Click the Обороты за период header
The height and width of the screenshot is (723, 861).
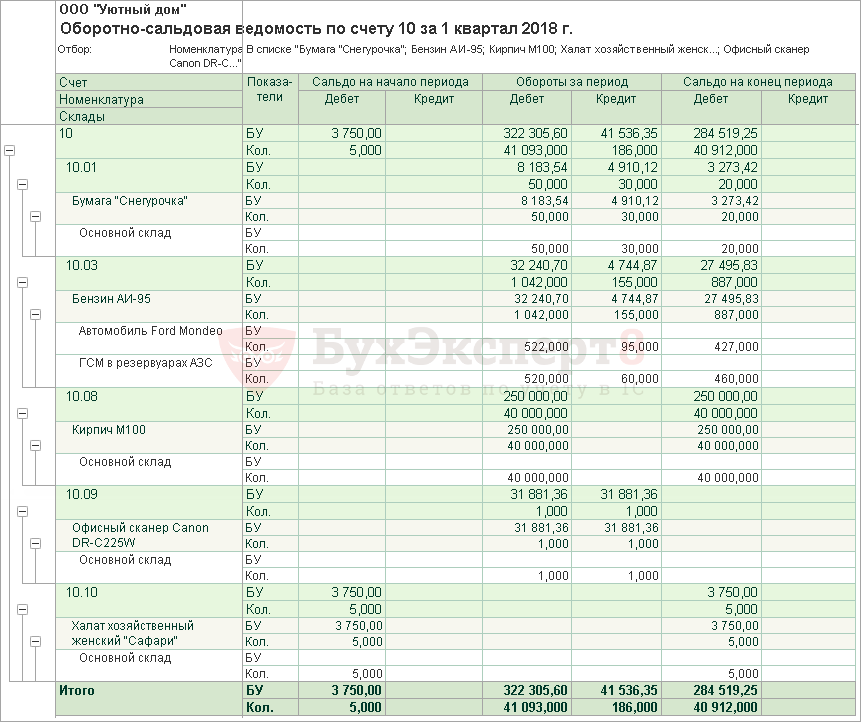point(572,82)
